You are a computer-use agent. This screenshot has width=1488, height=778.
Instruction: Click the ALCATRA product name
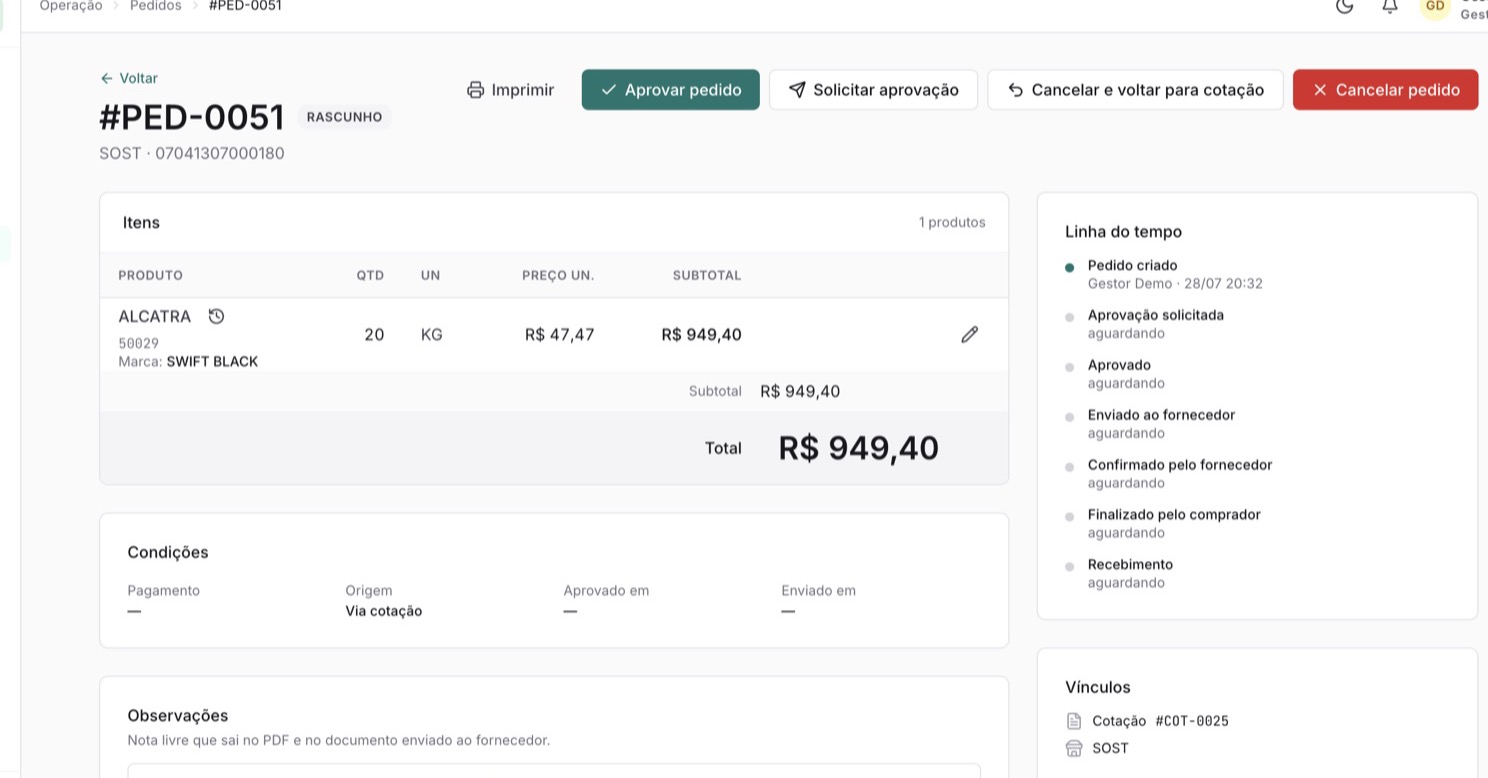pyautogui.click(x=154, y=317)
